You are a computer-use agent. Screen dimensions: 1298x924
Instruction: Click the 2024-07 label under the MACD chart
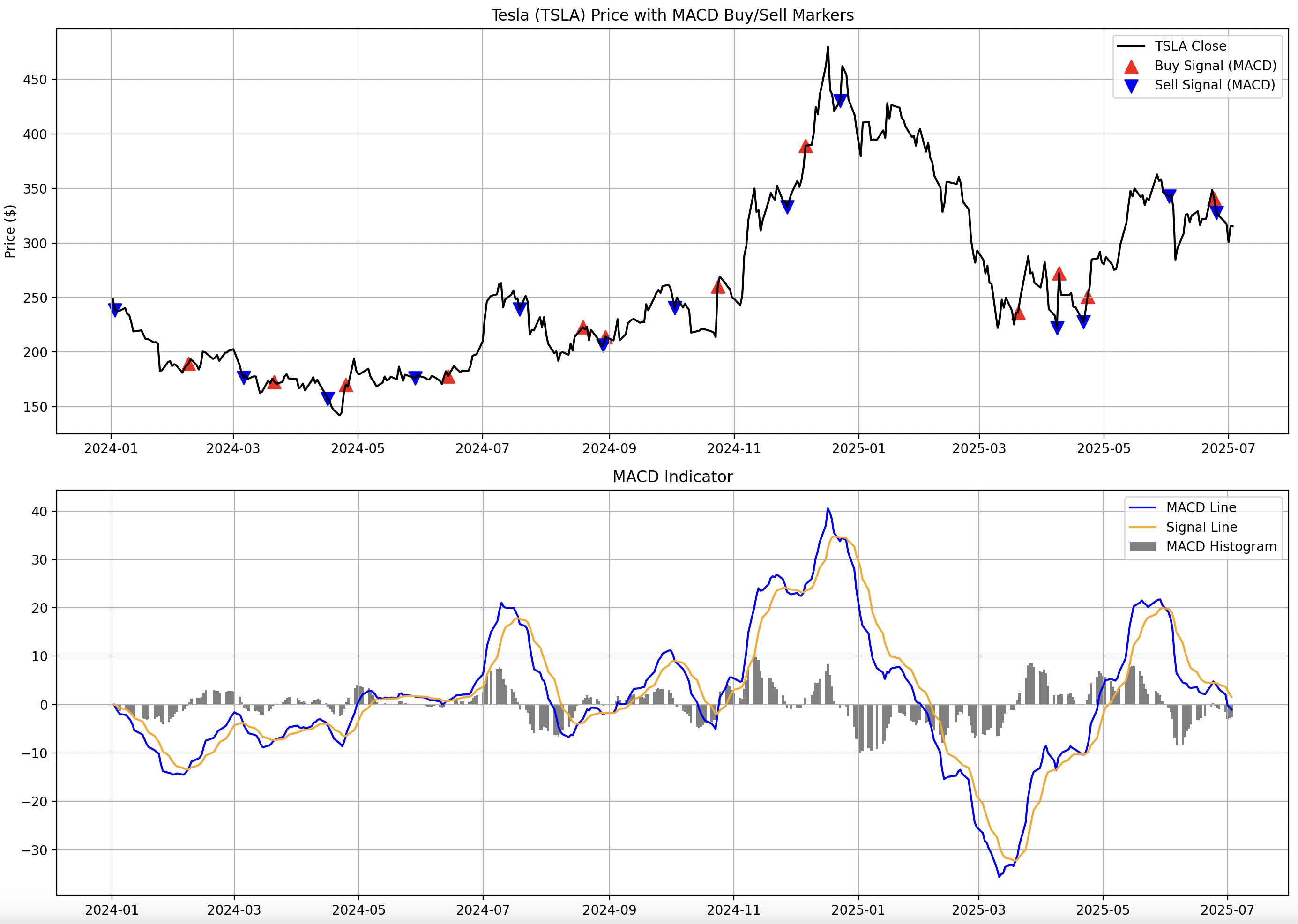pos(483,910)
